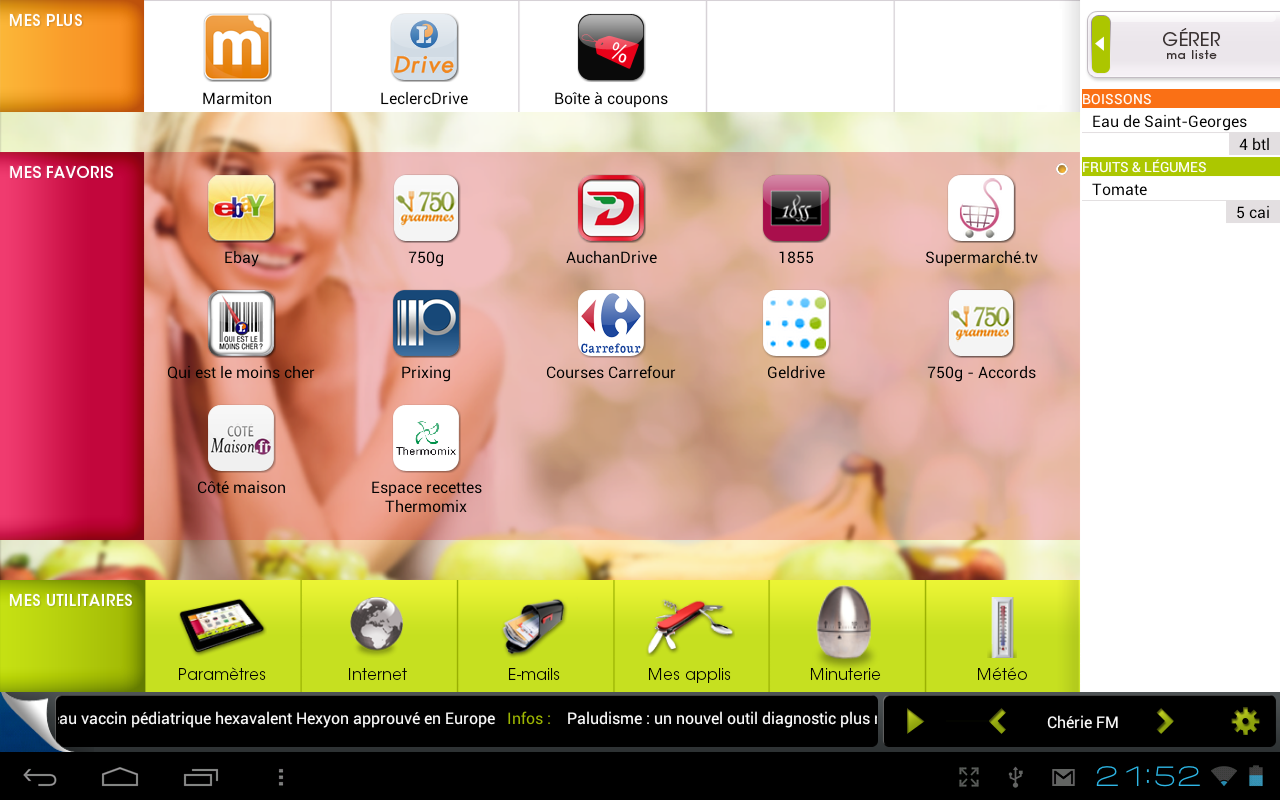The image size is (1280, 800).
Task: Open radio settings gear
Action: coord(1245,721)
